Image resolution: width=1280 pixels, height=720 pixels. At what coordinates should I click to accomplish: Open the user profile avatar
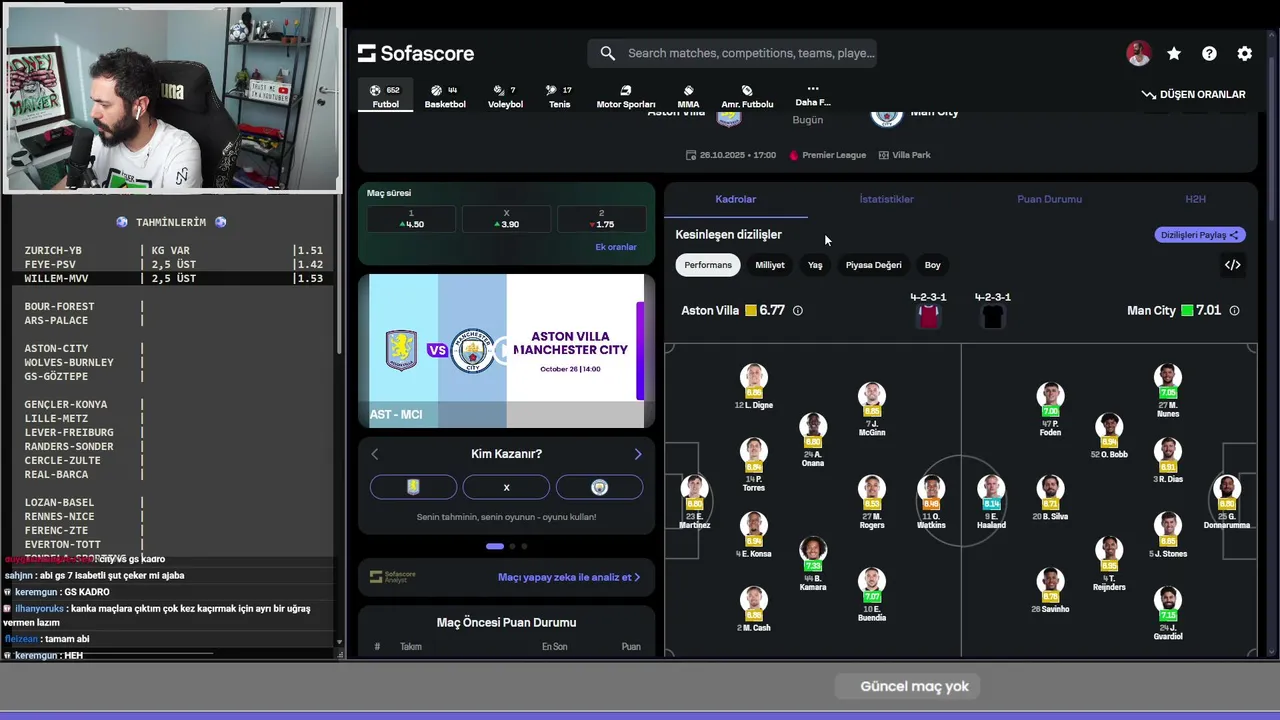click(1138, 54)
